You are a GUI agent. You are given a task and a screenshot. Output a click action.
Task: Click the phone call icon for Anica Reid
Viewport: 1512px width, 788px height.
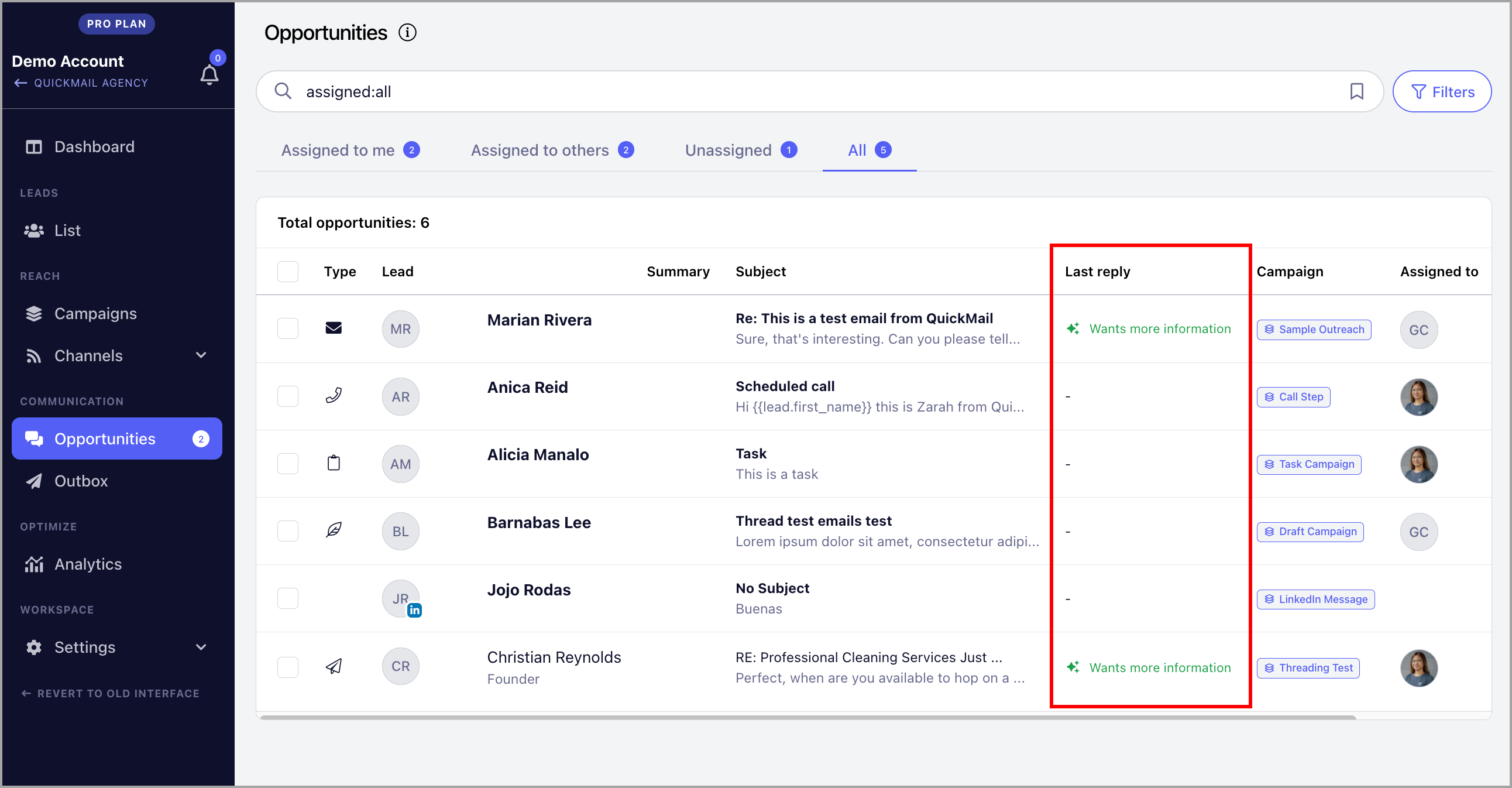click(334, 396)
